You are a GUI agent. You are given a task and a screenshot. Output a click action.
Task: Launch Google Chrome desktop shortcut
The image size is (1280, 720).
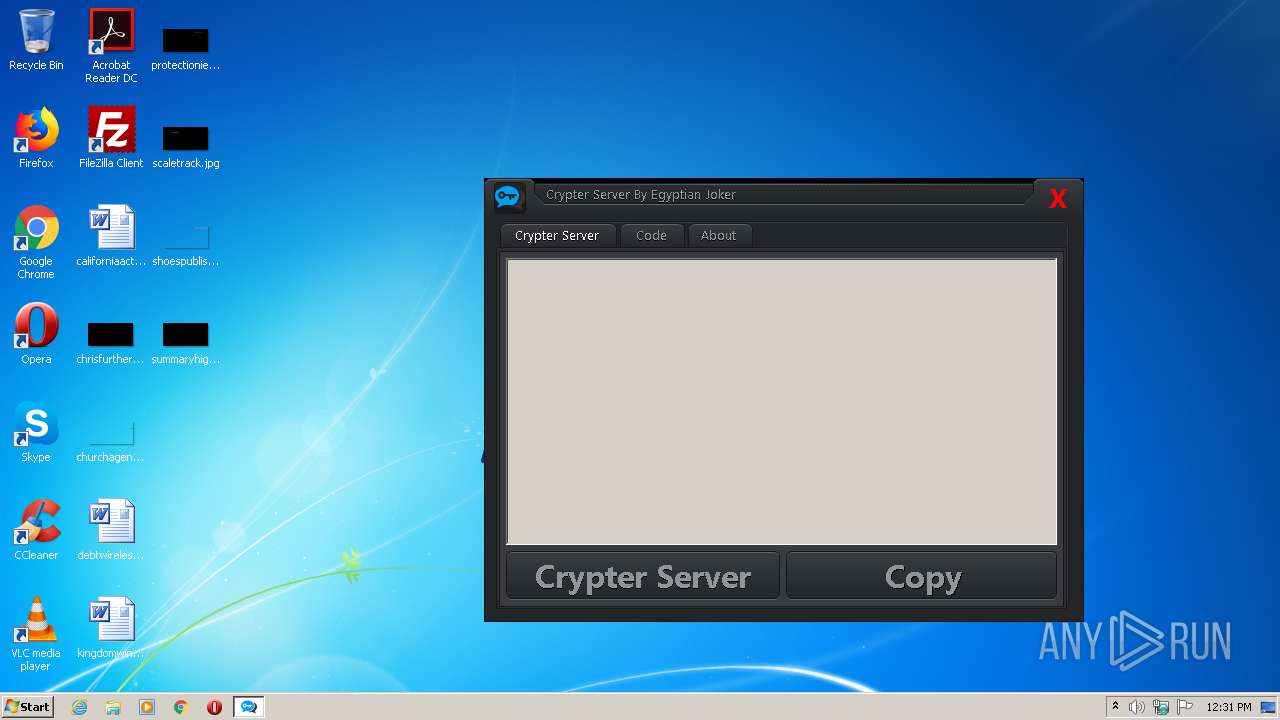pos(36,243)
